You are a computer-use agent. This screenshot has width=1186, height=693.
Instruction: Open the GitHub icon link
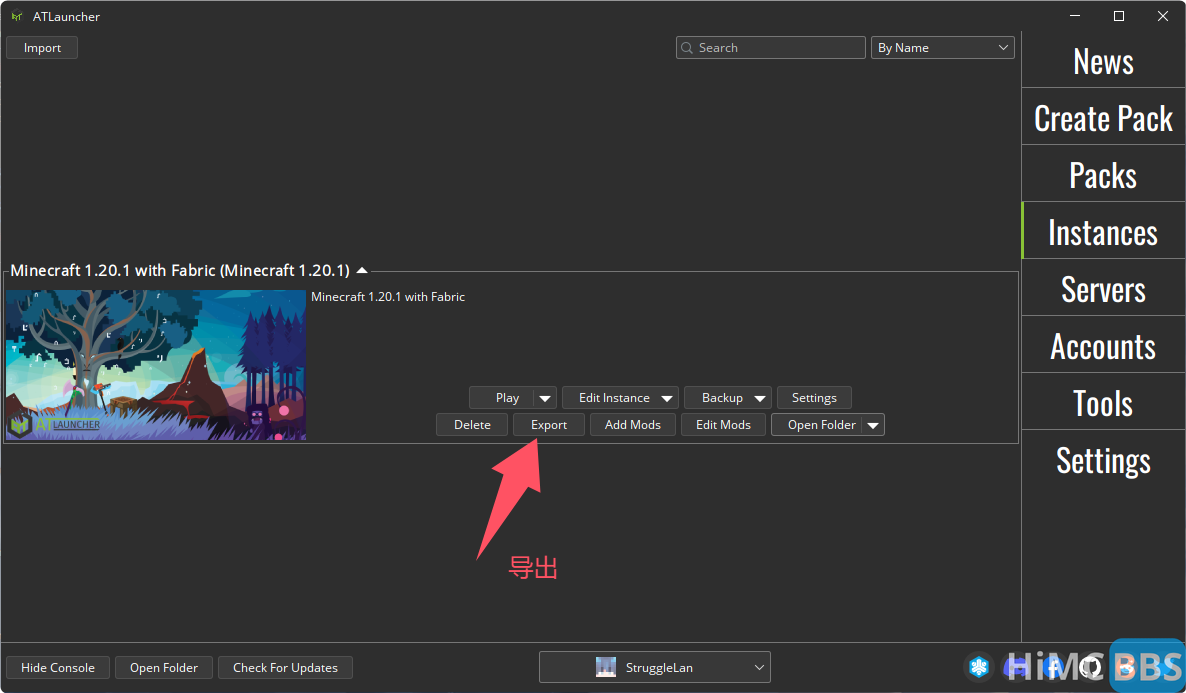pyautogui.click(x=1091, y=667)
